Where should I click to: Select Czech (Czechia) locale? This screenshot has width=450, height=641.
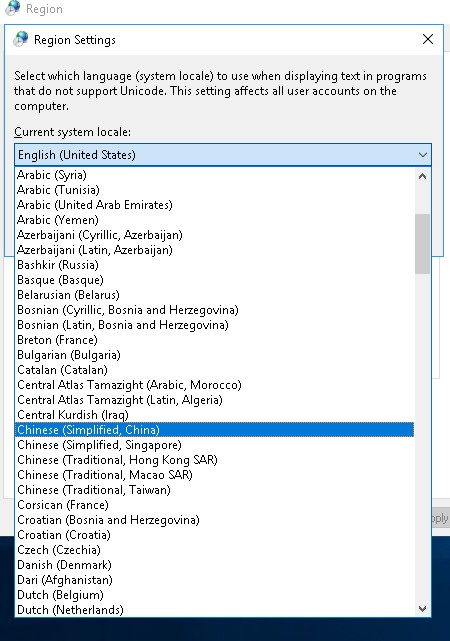coord(215,550)
